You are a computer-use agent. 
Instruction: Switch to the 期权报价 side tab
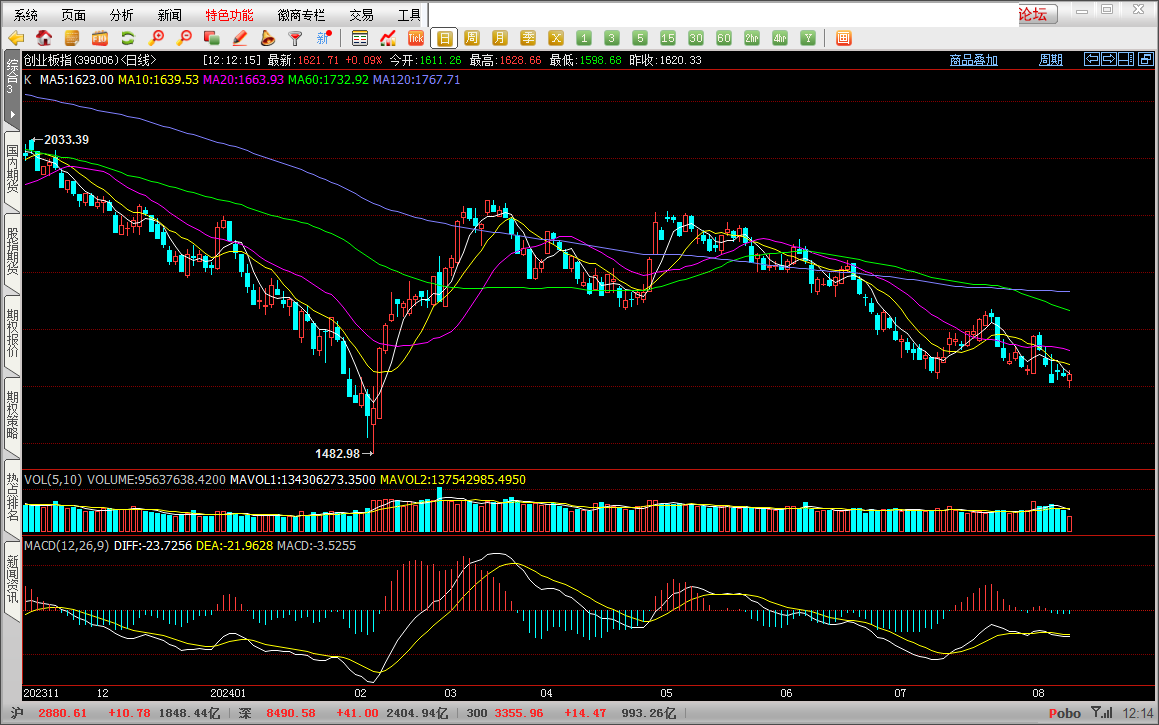click(x=12, y=333)
